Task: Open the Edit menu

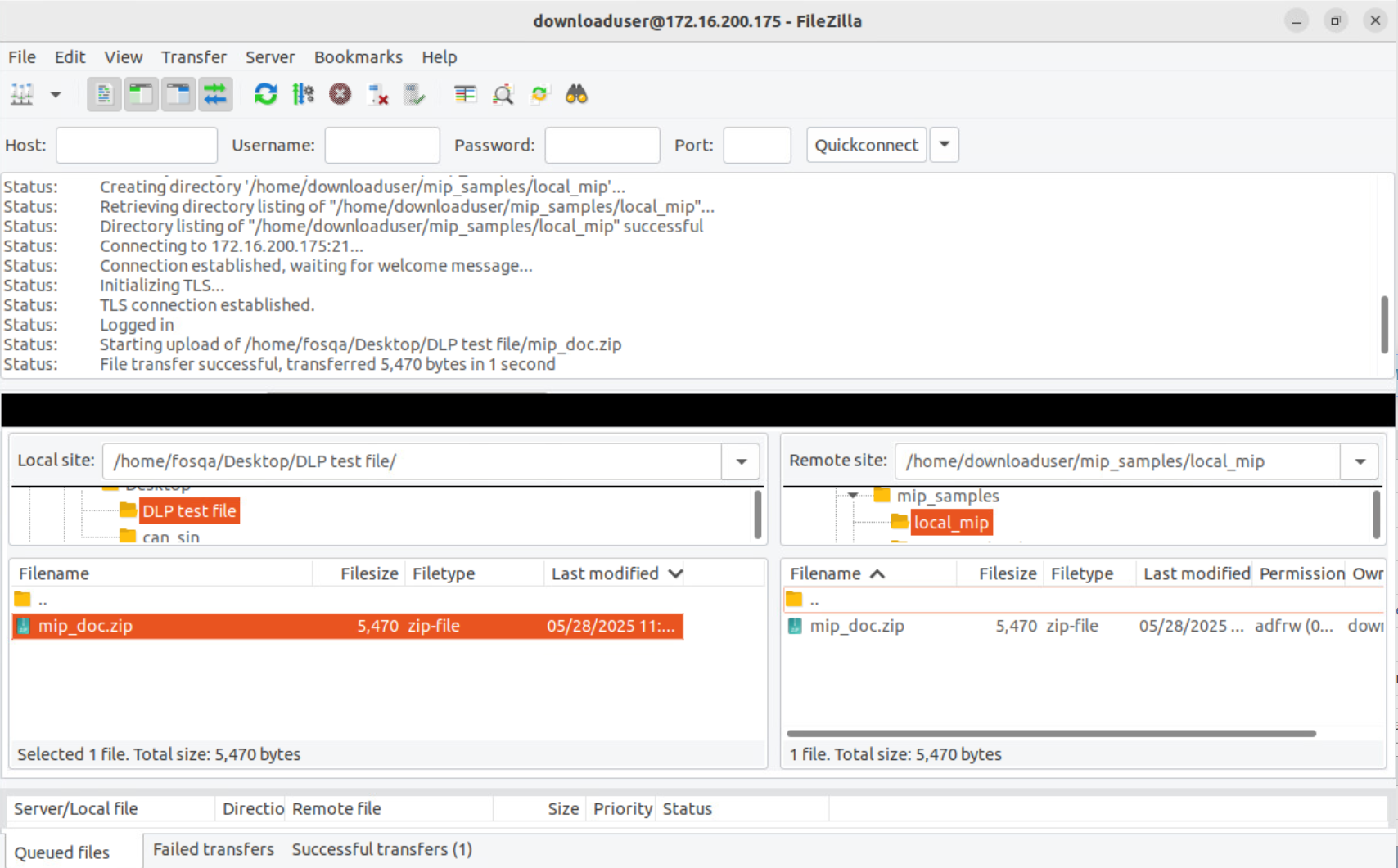Action: click(x=70, y=57)
